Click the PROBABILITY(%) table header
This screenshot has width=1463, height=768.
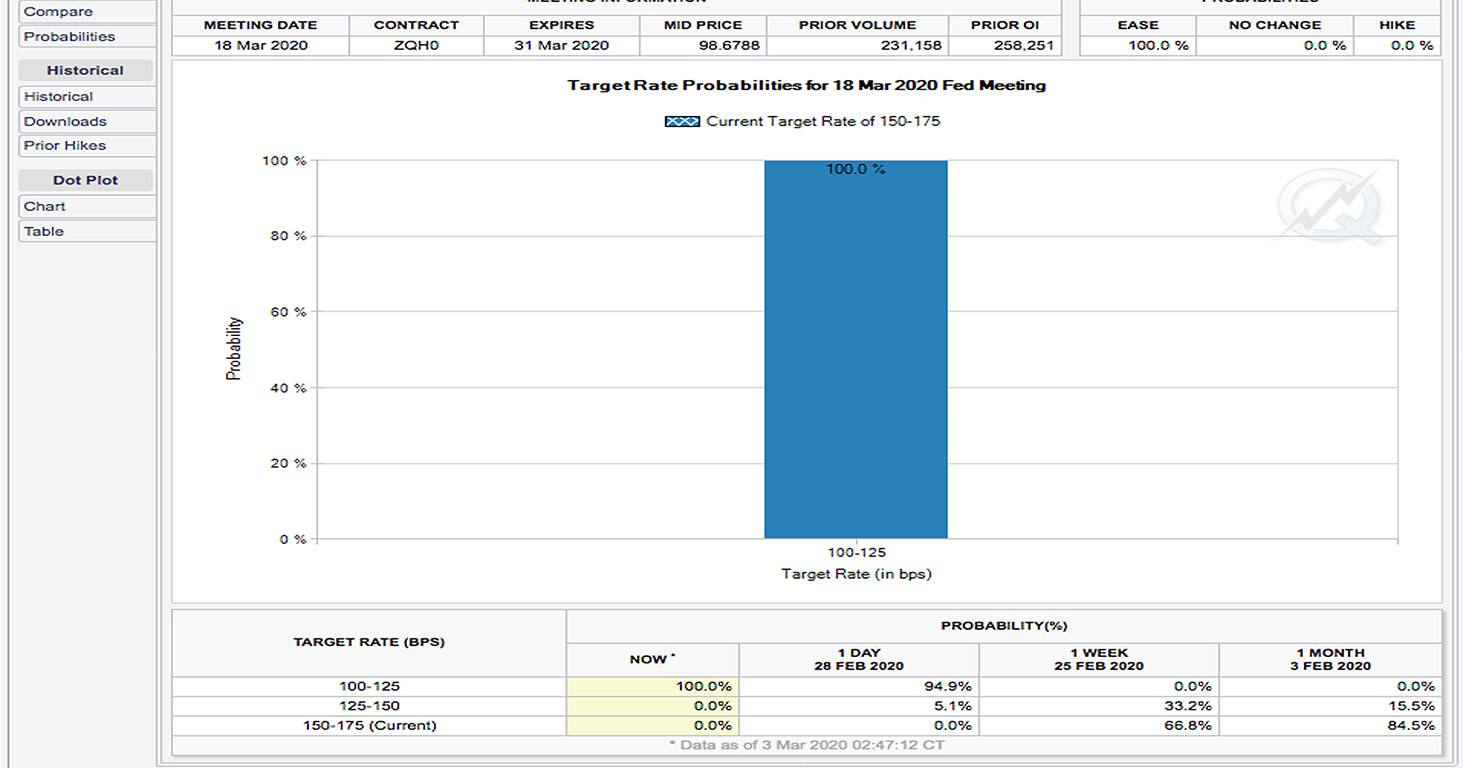1004,626
